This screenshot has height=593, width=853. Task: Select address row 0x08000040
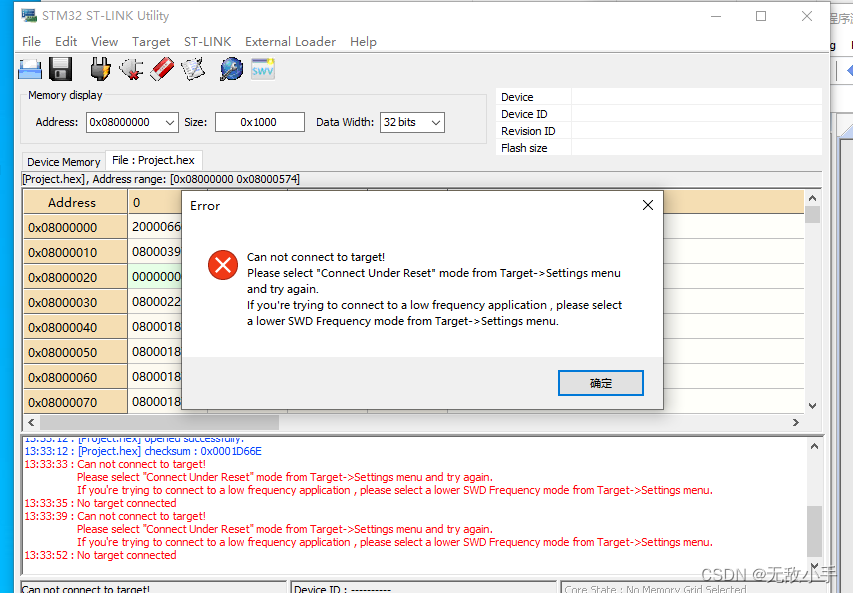[75, 327]
